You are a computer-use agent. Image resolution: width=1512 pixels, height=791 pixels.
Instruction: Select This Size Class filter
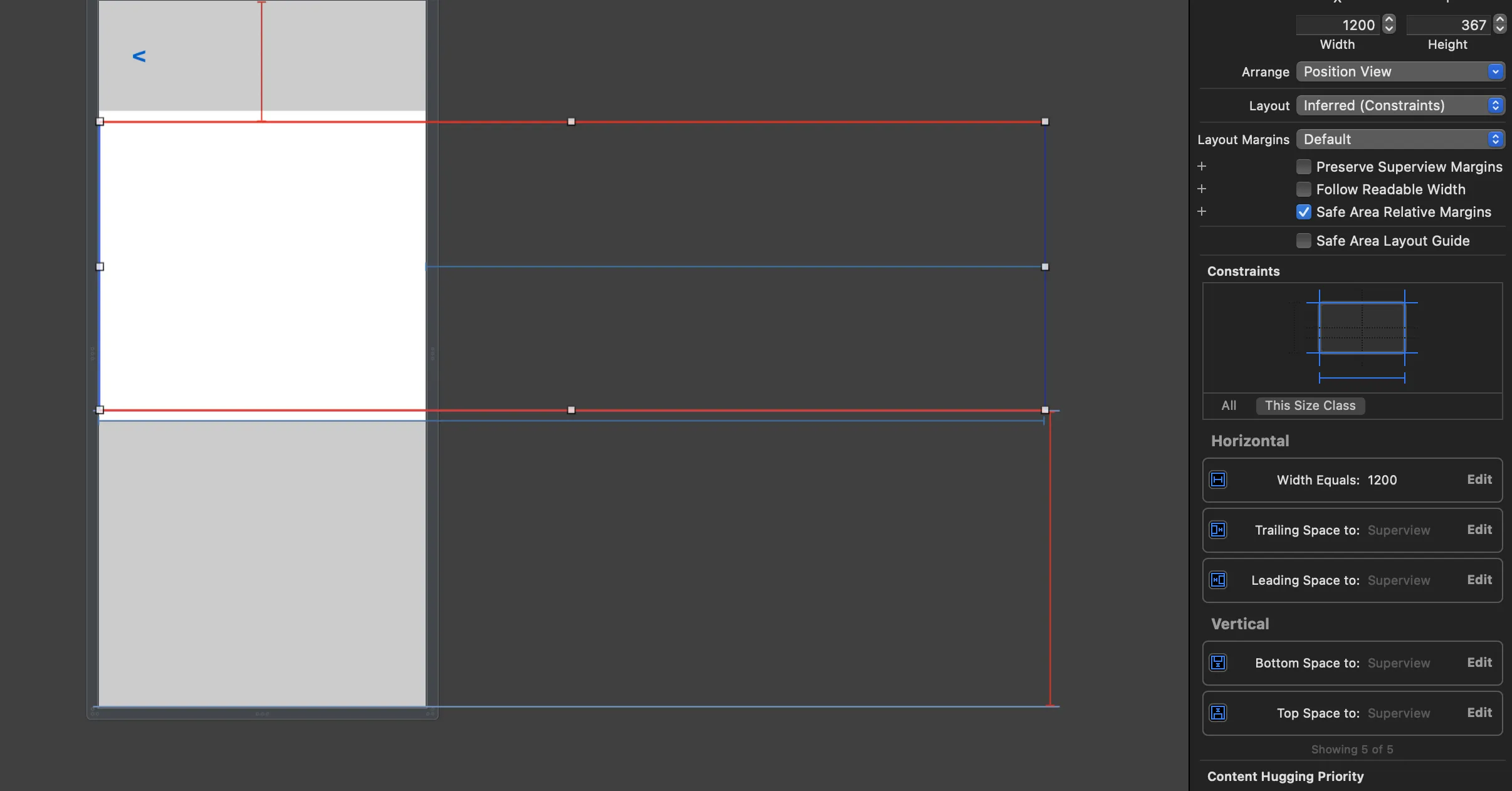(x=1310, y=406)
